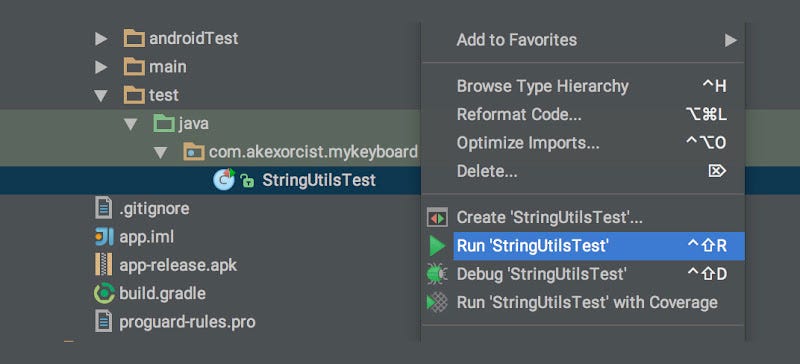The image size is (800, 364).
Task: Collapse the com.akexorcist.mykeyboard package arrow
Action: 161,152
